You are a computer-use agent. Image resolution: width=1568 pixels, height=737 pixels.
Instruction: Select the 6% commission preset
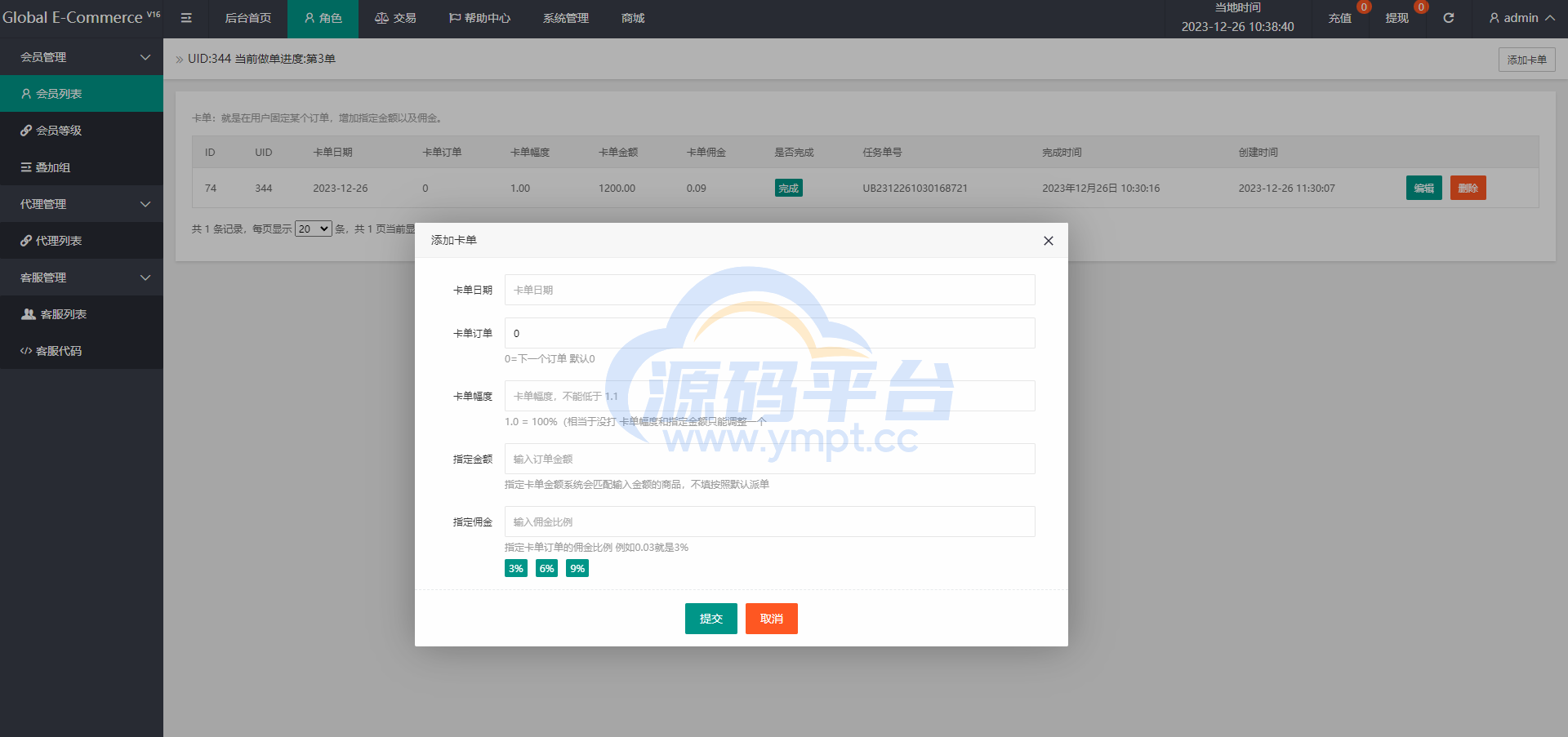[x=546, y=568]
